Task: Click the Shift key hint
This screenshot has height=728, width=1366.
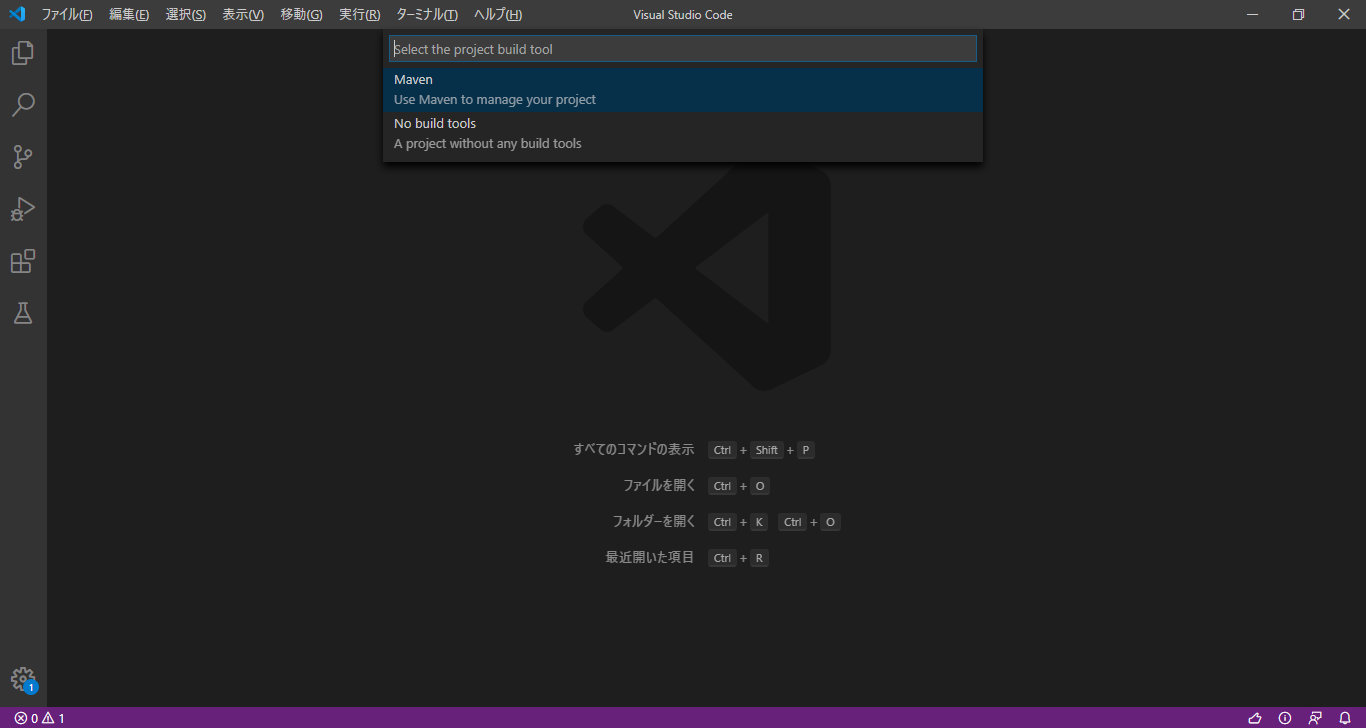Action: (x=767, y=450)
